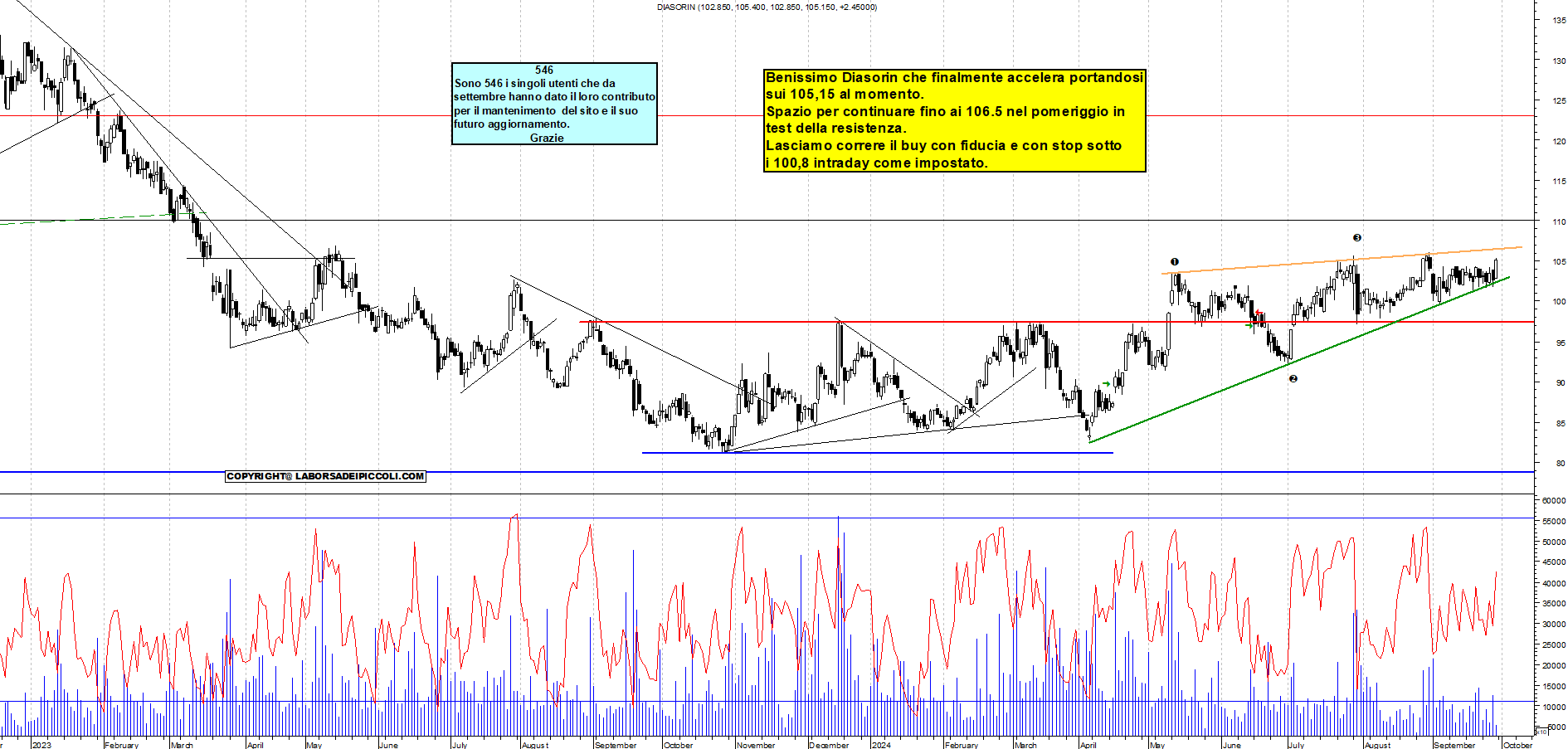
Task: Click the 2023 year label on time axis
Action: click(41, 745)
